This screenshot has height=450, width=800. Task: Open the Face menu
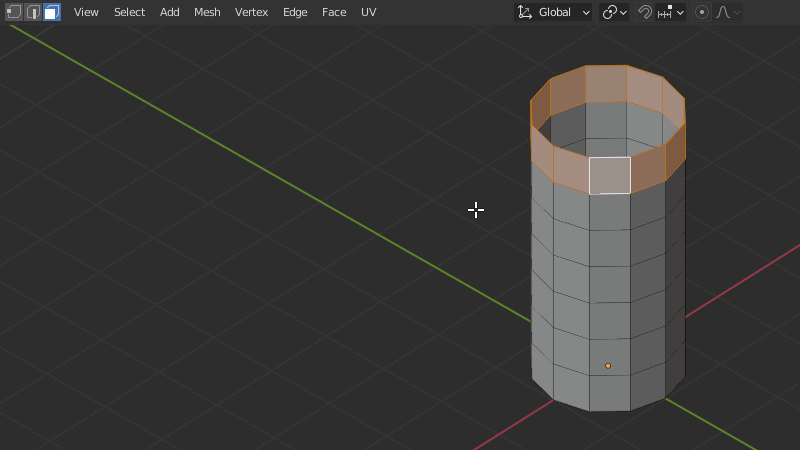[334, 12]
